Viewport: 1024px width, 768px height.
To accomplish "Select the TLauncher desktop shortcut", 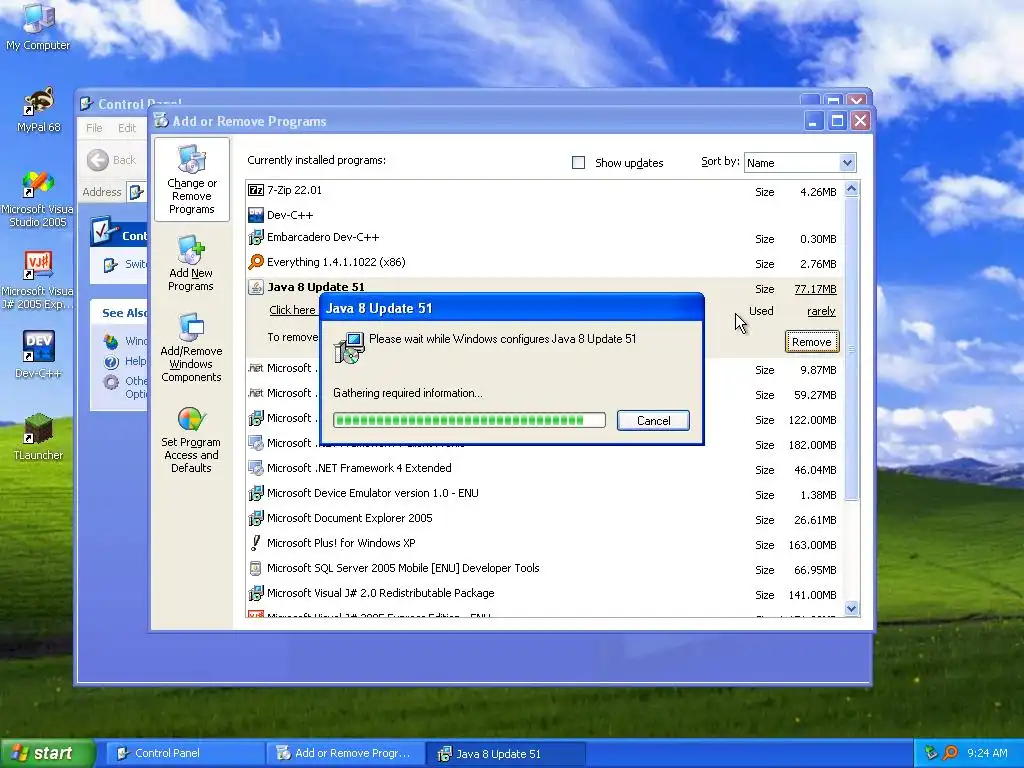I will (38, 436).
